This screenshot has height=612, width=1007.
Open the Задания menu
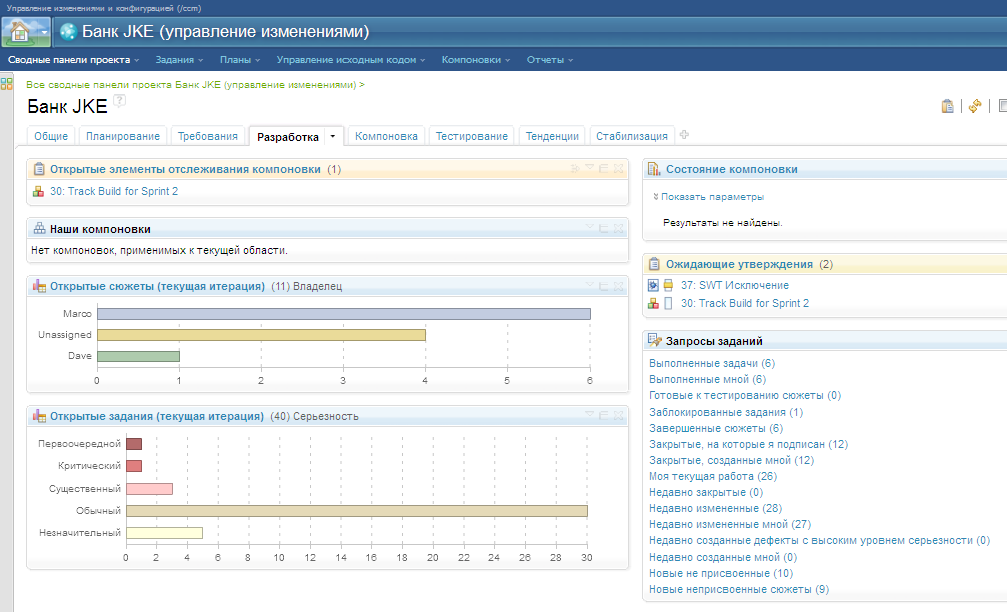tap(179, 60)
